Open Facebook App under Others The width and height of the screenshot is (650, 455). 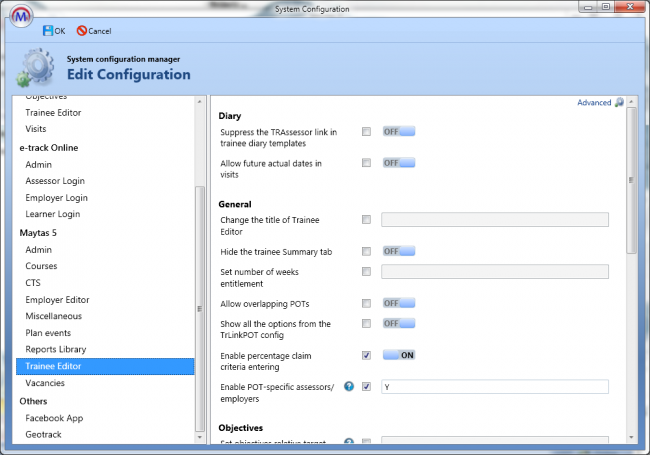[x=53, y=418]
